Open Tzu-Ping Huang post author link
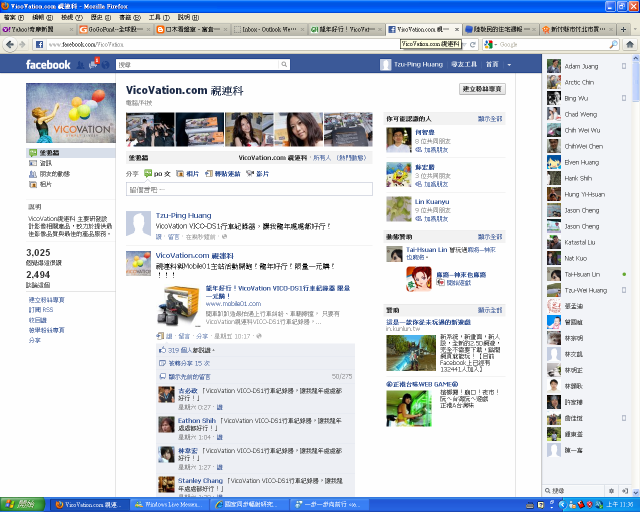This screenshot has width=640, height=512. click(183, 216)
